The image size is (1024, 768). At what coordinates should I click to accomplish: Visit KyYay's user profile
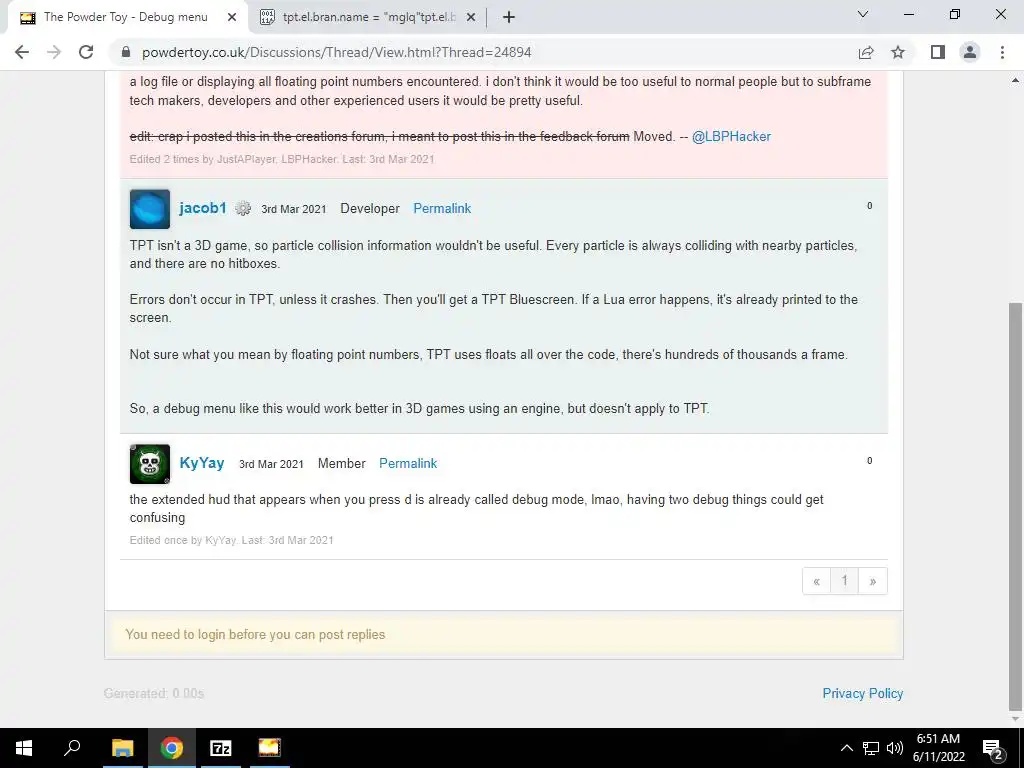point(202,463)
